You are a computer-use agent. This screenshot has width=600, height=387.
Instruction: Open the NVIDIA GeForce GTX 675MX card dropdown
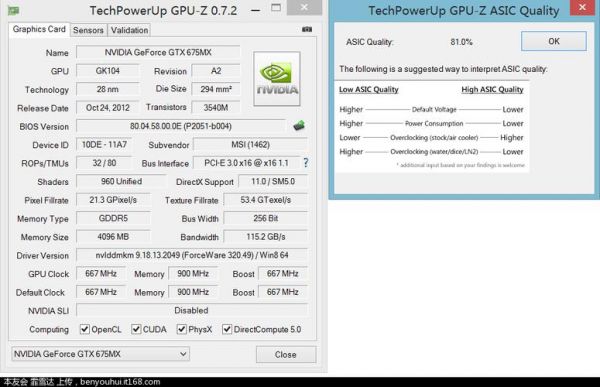[100, 354]
